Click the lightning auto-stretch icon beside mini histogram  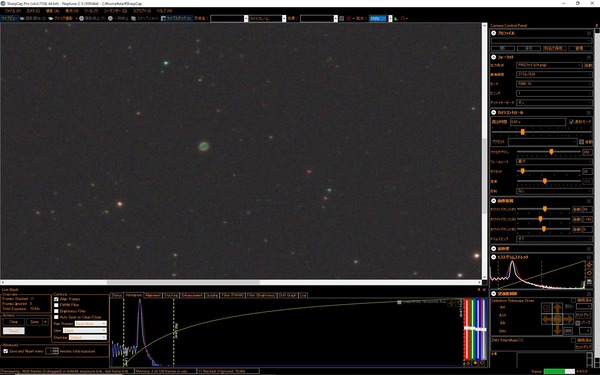(x=589, y=265)
